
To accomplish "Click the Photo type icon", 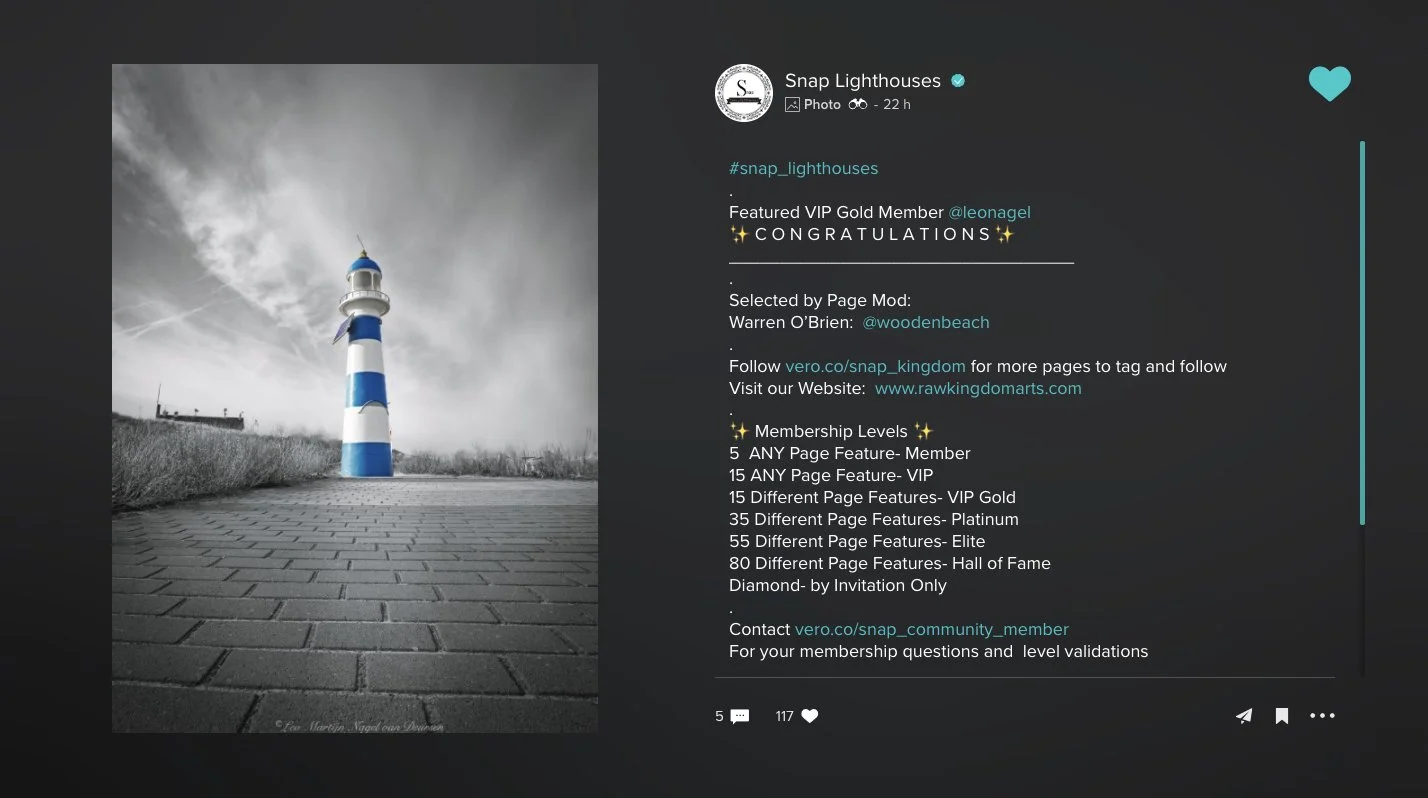I will click(x=792, y=104).
